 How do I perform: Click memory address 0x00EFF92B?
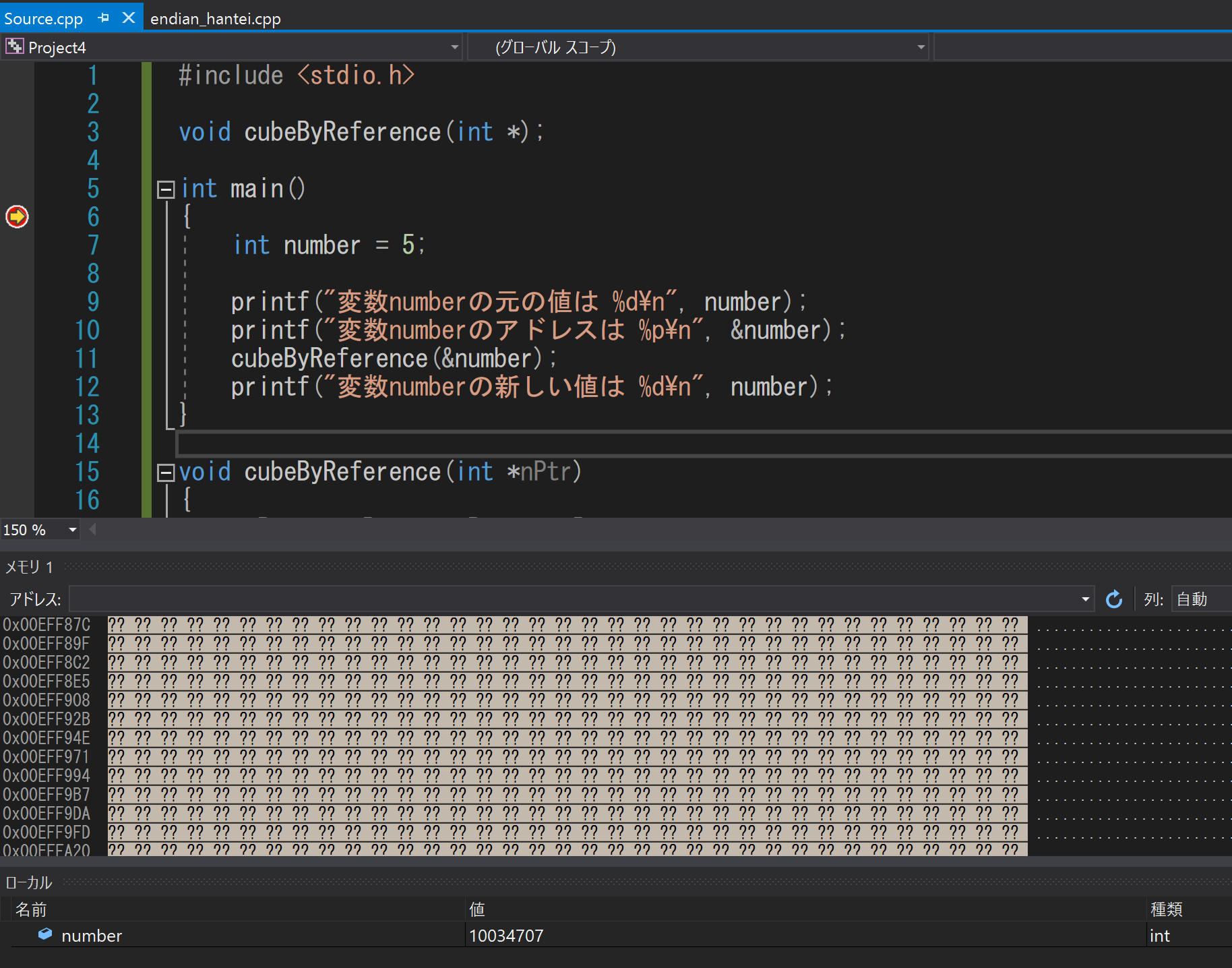click(47, 719)
